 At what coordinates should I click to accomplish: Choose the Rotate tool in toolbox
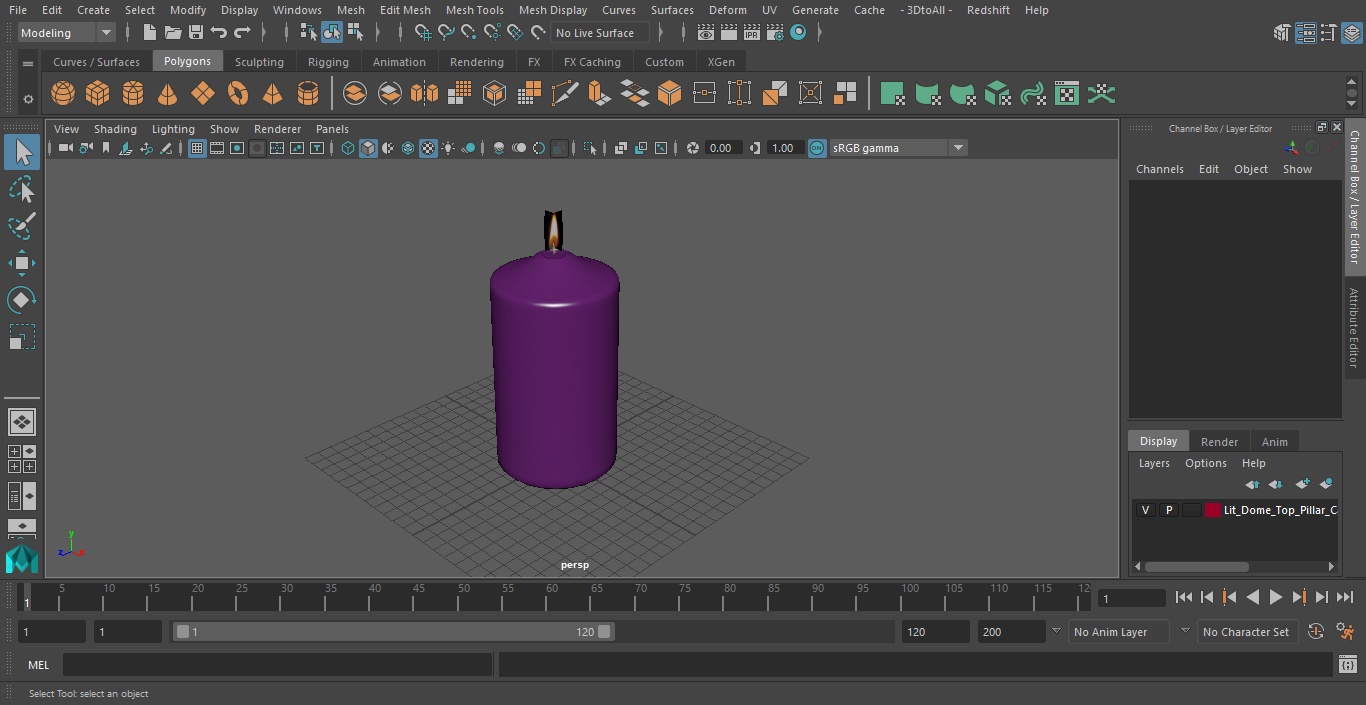click(x=21, y=300)
